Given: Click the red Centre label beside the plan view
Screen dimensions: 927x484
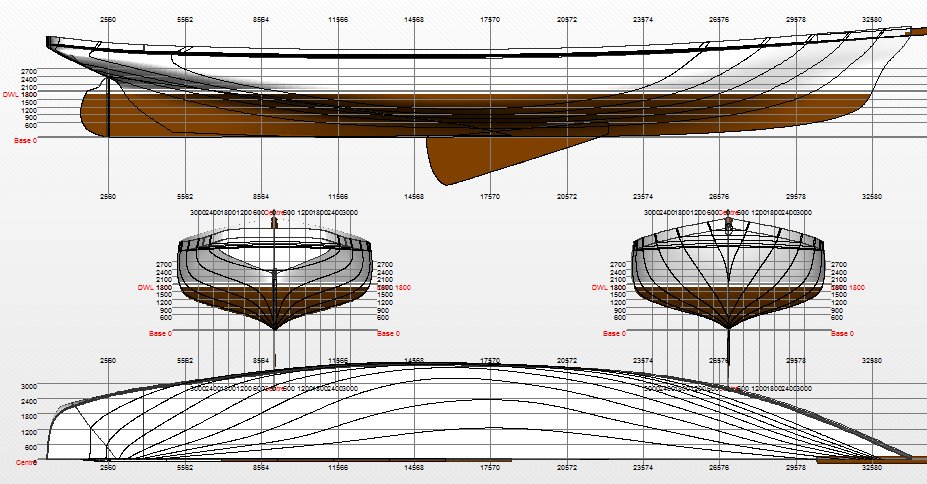Looking at the screenshot, I should pos(26,463).
